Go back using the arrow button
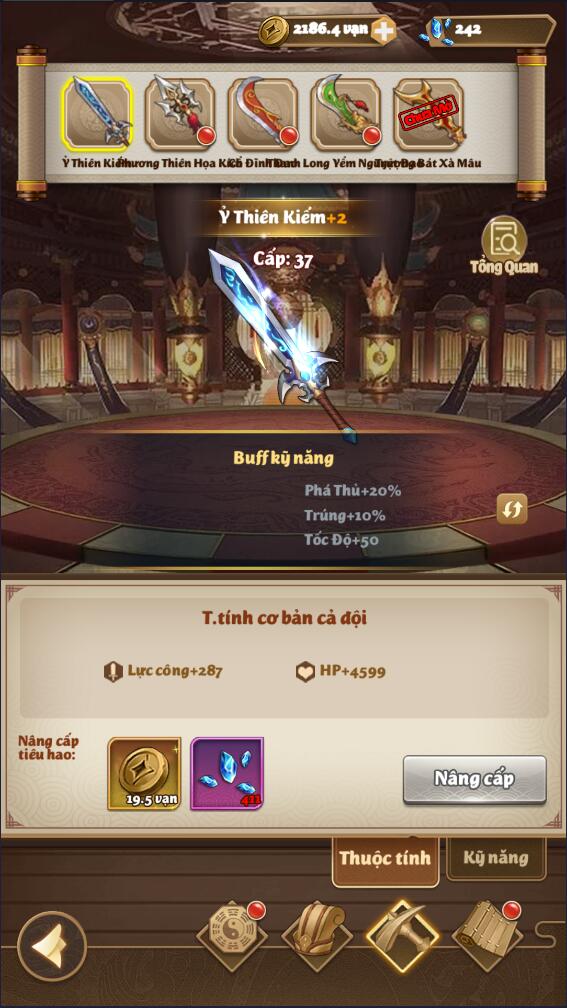This screenshot has width=567, height=1008. pos(52,946)
